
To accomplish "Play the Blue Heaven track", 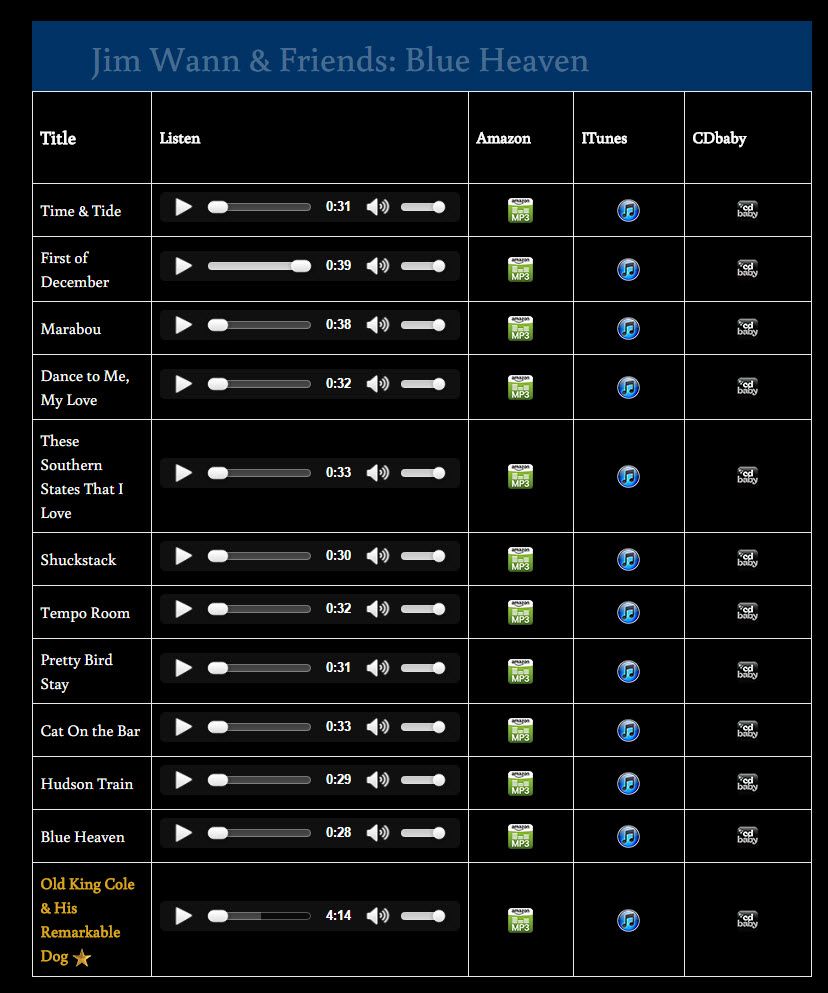I will 184,833.
